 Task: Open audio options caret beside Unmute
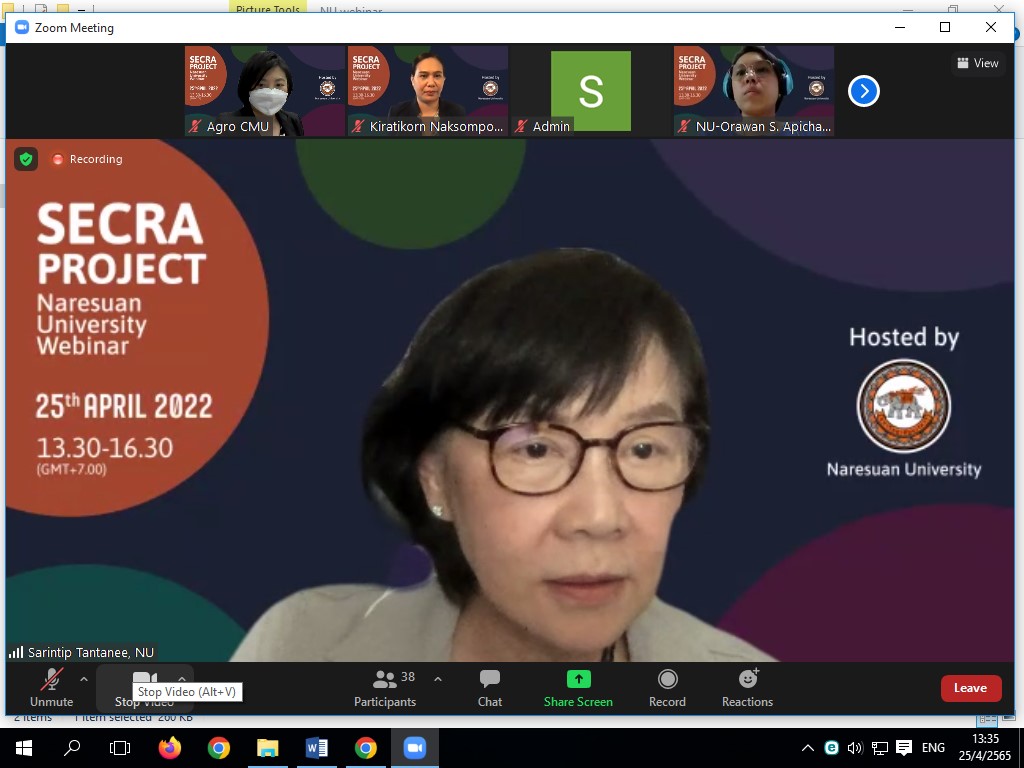coord(84,679)
